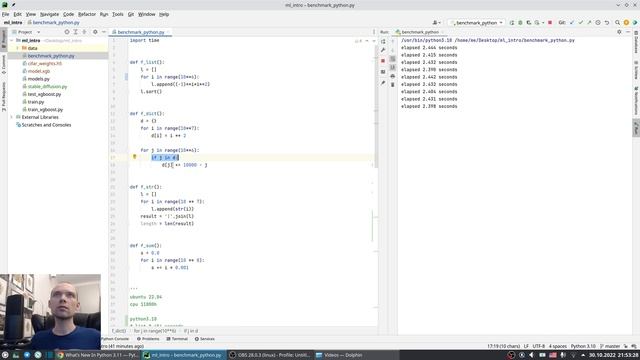The image size is (640, 360).
Task: Change UTF-8 file encoding in status bar
Action: click(x=538, y=346)
